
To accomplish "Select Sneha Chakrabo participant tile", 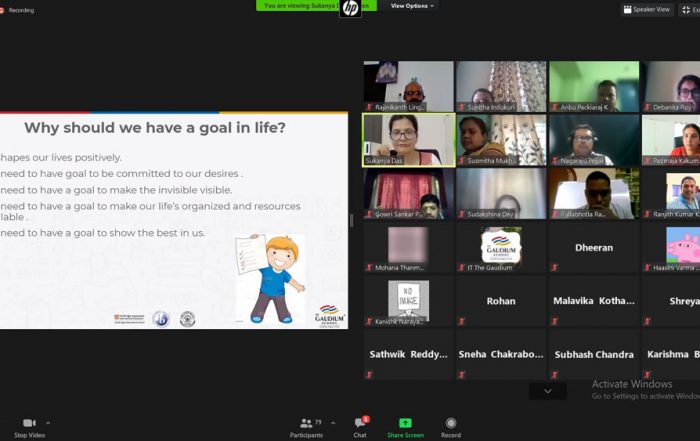I will 501,354.
